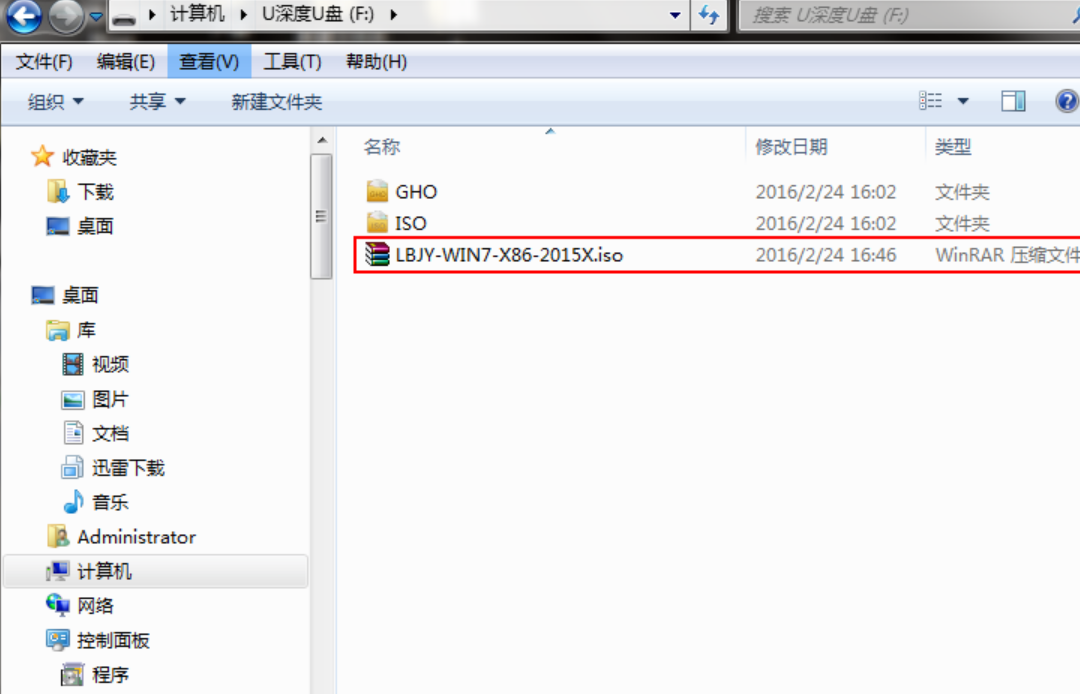Viewport: 1080px width, 694px height.
Task: Open the view options dropdown arrow
Action: 963,101
